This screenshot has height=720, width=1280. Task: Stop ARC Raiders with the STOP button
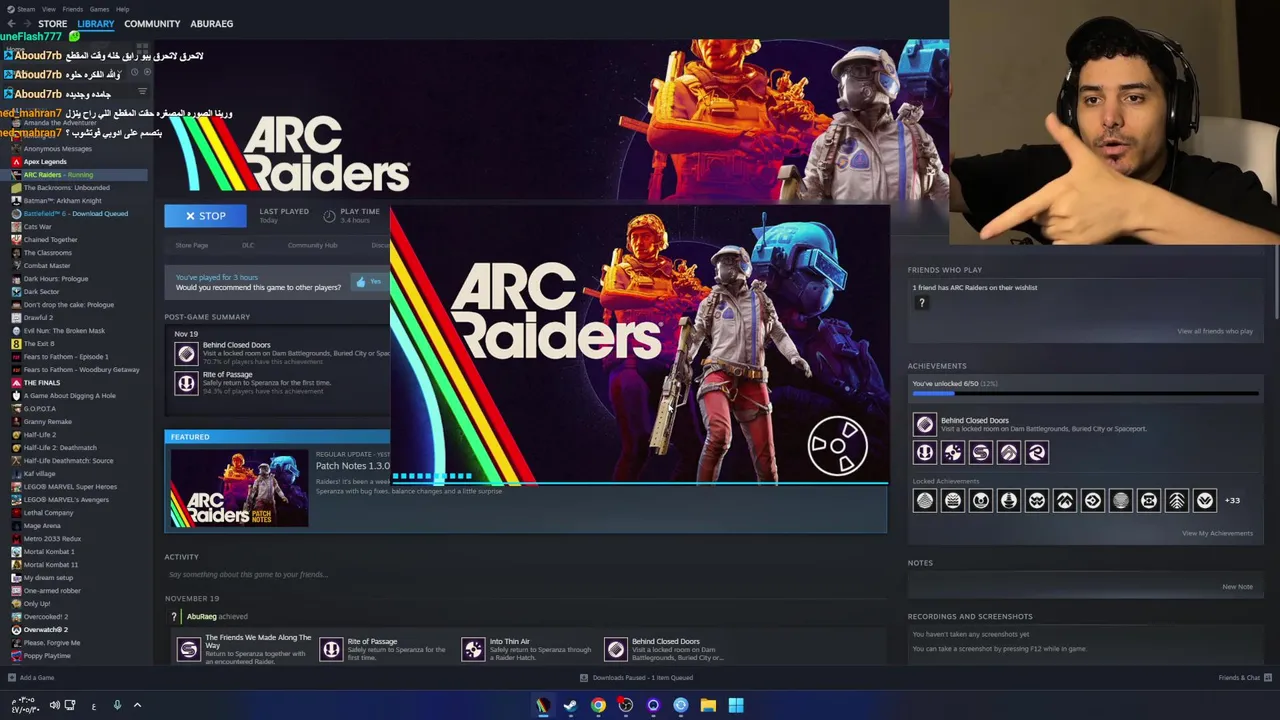click(x=205, y=216)
